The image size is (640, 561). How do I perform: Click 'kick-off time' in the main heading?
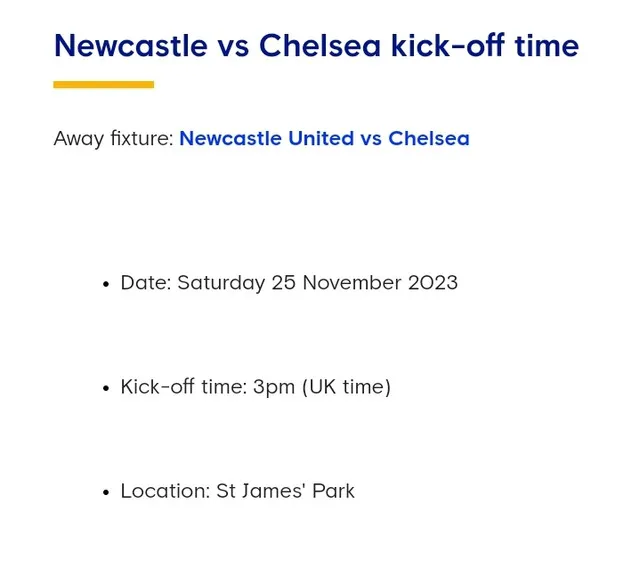tap(485, 45)
